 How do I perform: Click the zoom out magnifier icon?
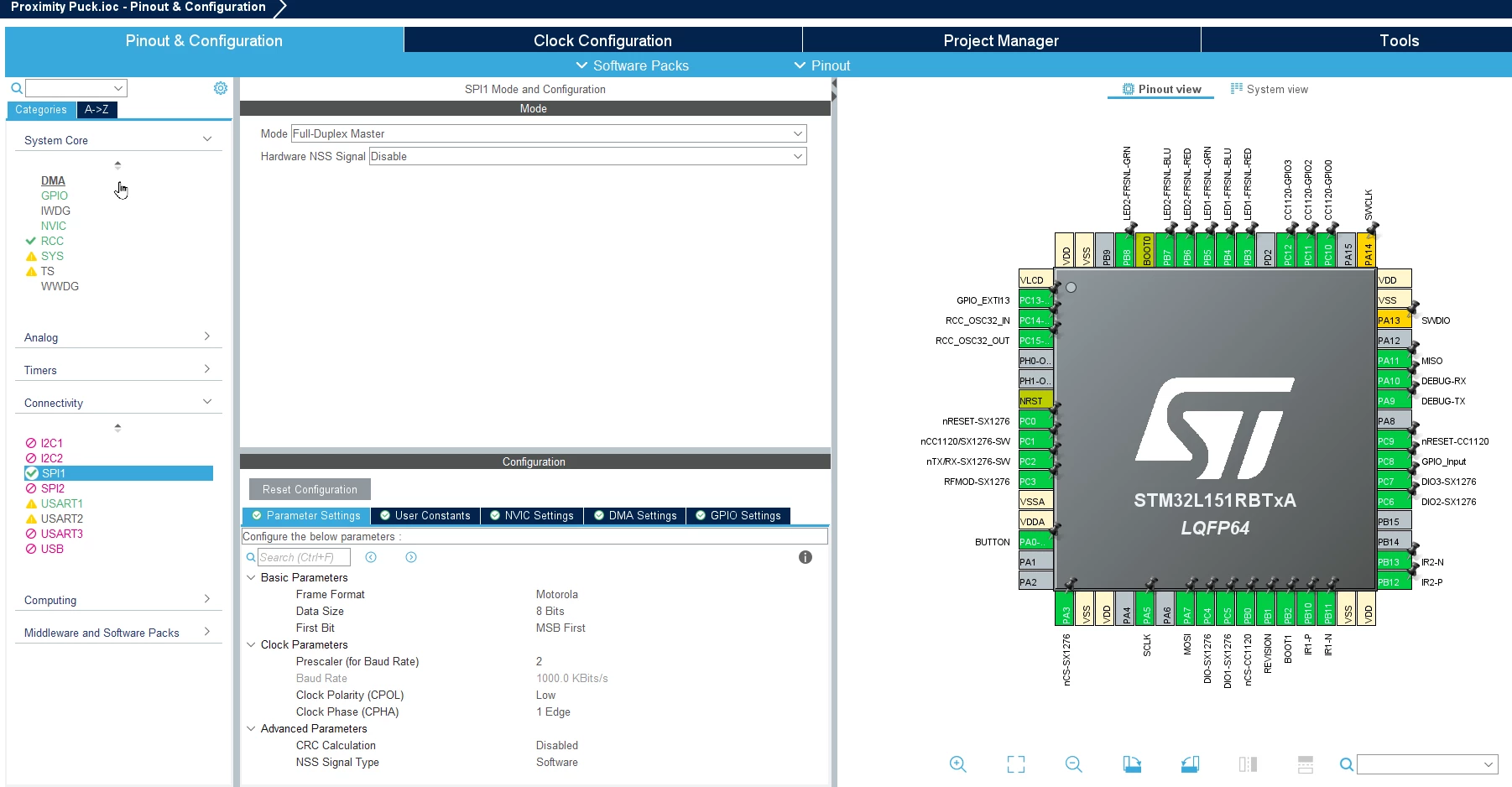click(1073, 764)
